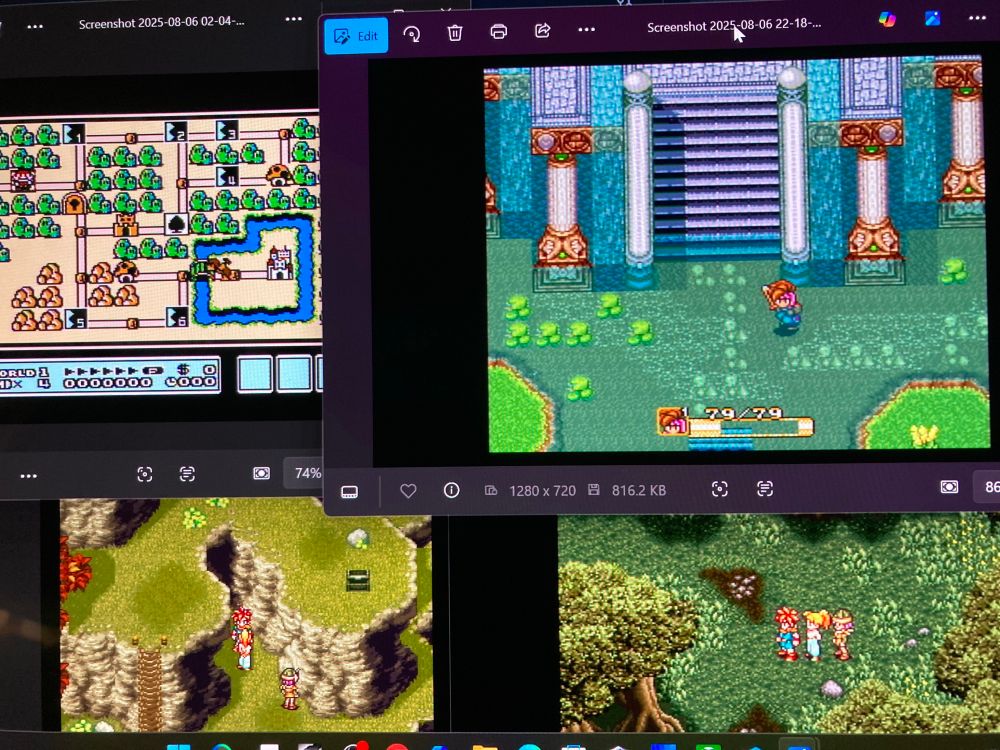Viewport: 1000px width, 750px height.
Task: Open the more menu right of the 02-04 title
Action: pos(293,19)
